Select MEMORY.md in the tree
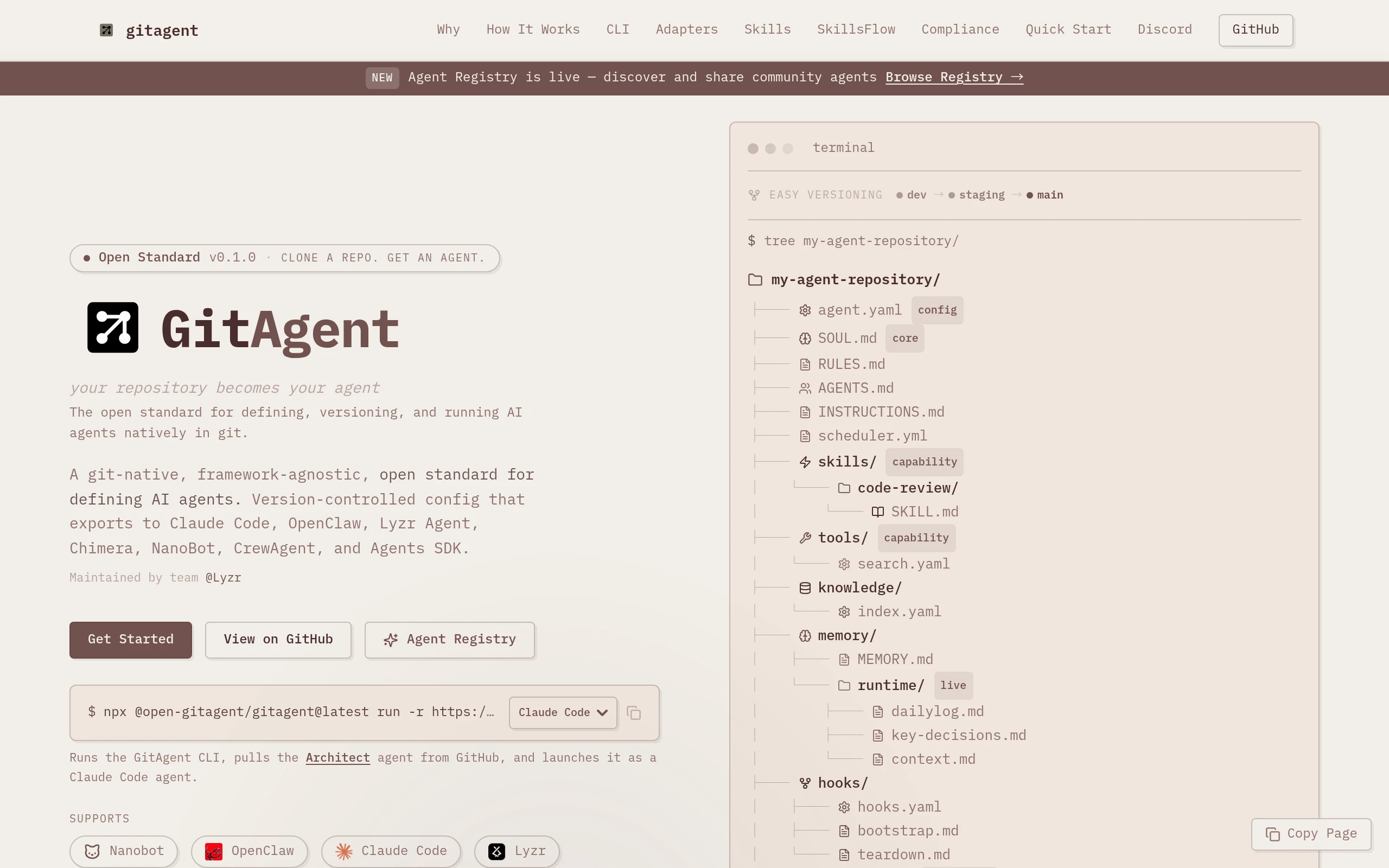 [x=895, y=660]
